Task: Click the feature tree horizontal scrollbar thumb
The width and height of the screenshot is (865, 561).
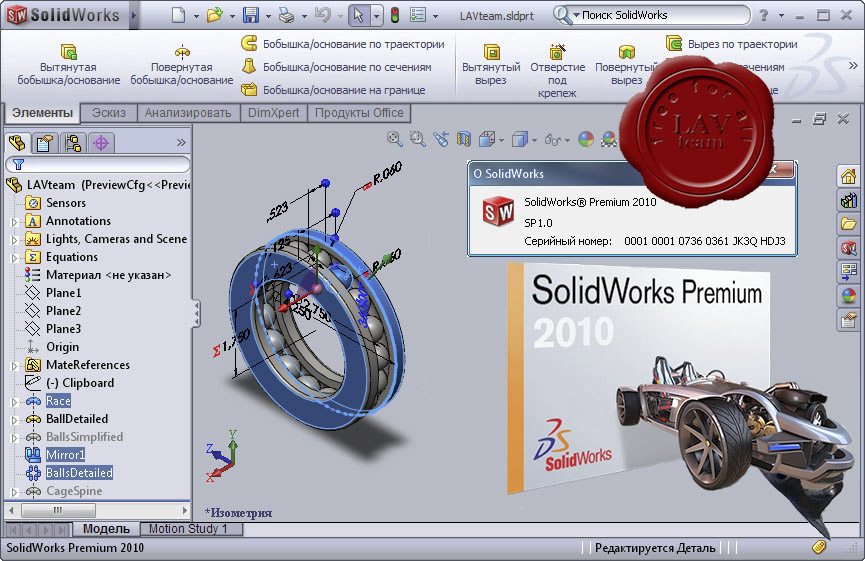Action: tap(57, 510)
